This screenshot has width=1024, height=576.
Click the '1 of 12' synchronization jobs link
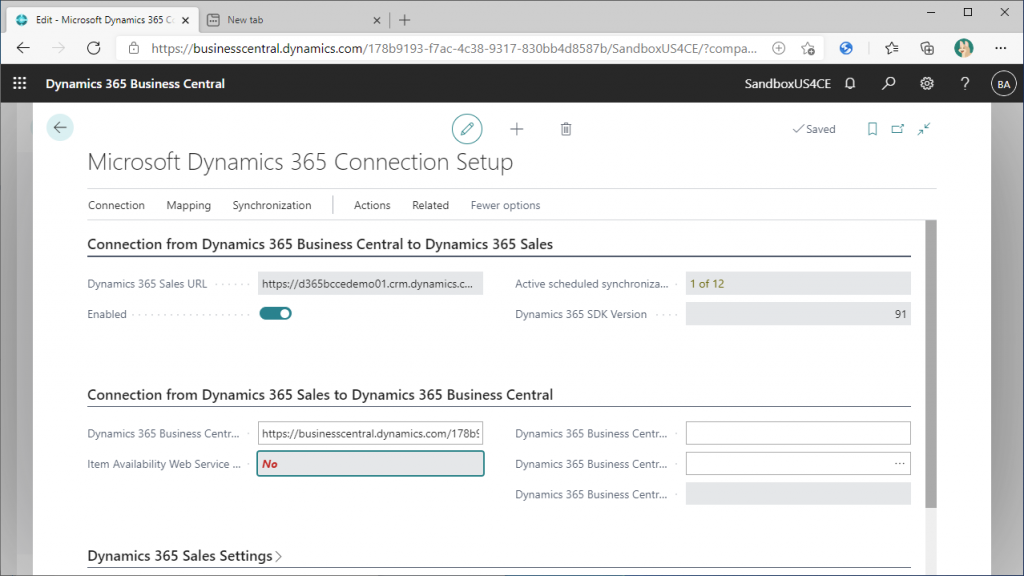(707, 283)
